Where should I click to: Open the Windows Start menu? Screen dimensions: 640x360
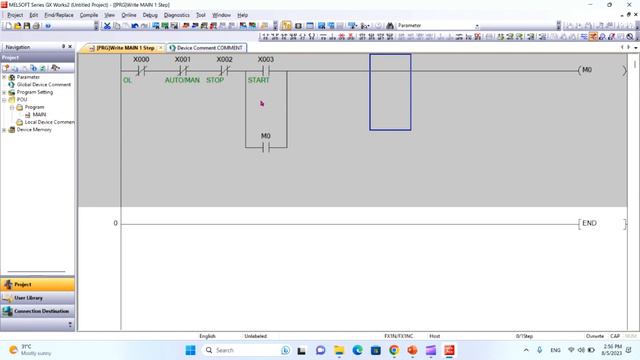(x=190, y=350)
